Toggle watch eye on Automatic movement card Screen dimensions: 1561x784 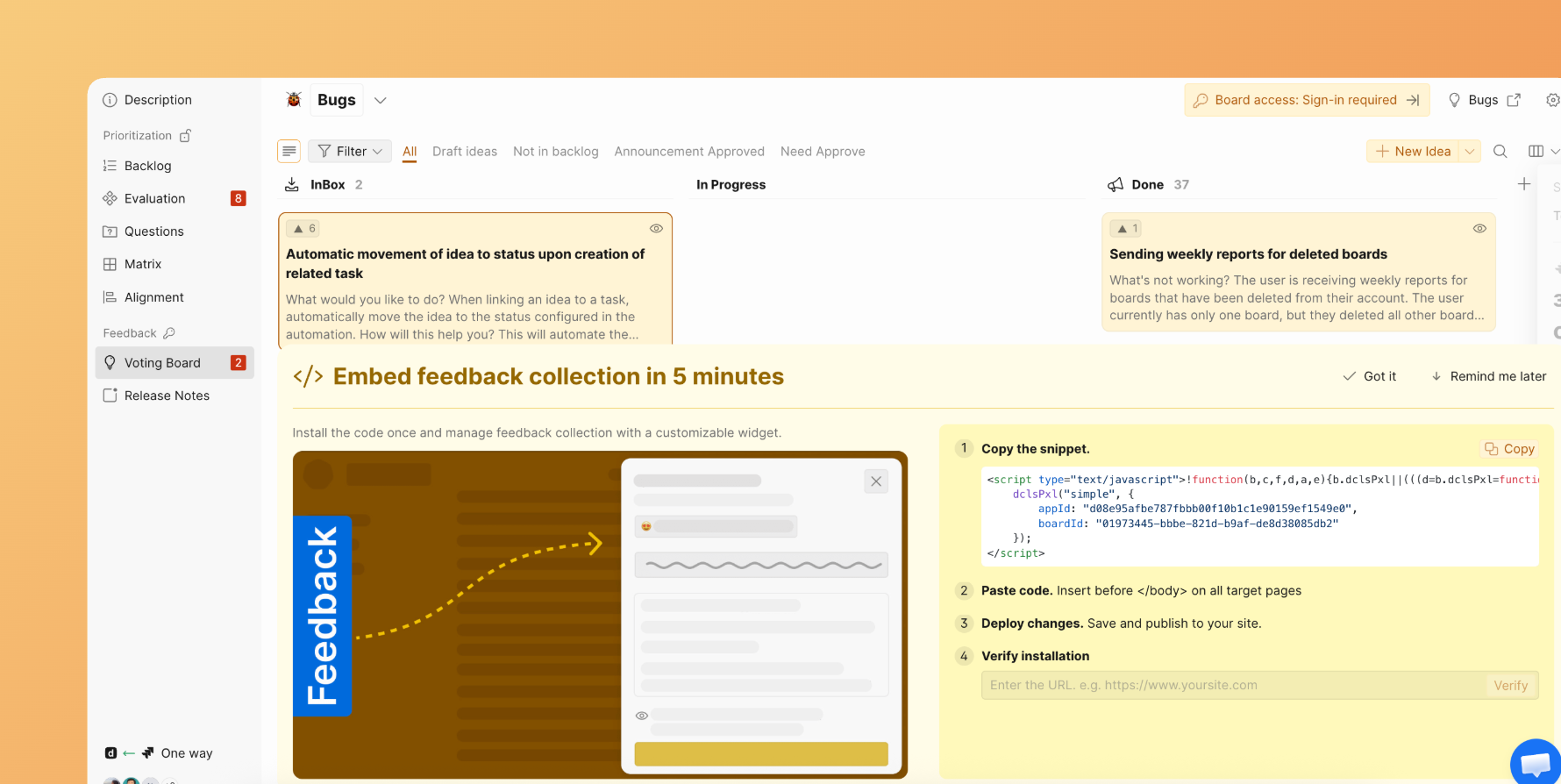pos(656,229)
